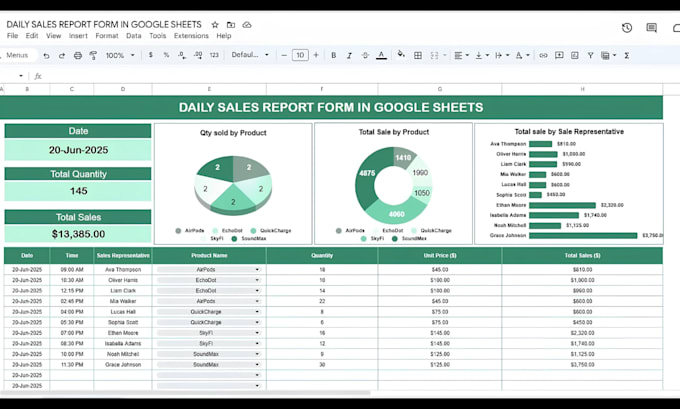Open the Data menu

[134, 36]
